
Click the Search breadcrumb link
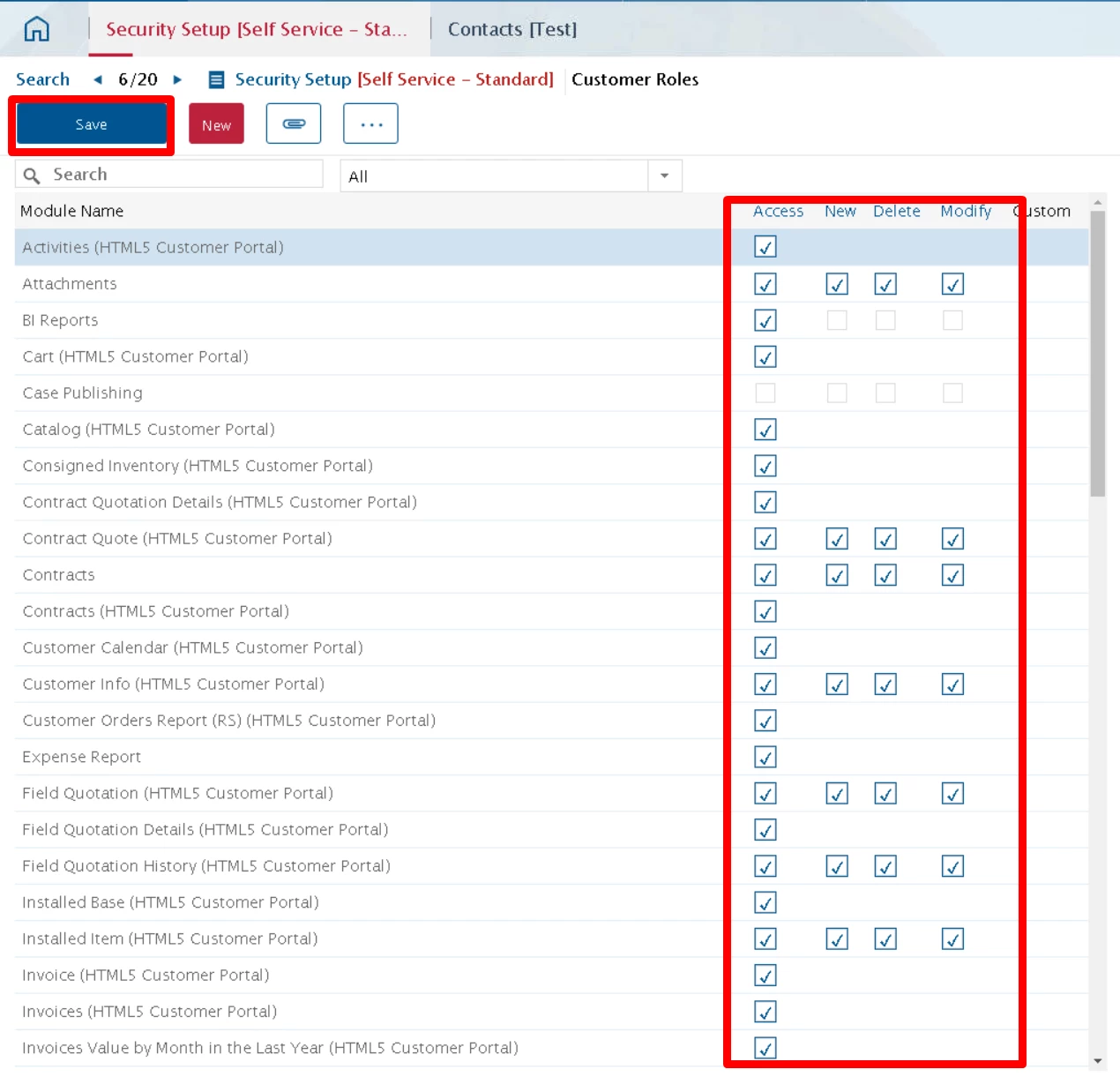coord(42,79)
